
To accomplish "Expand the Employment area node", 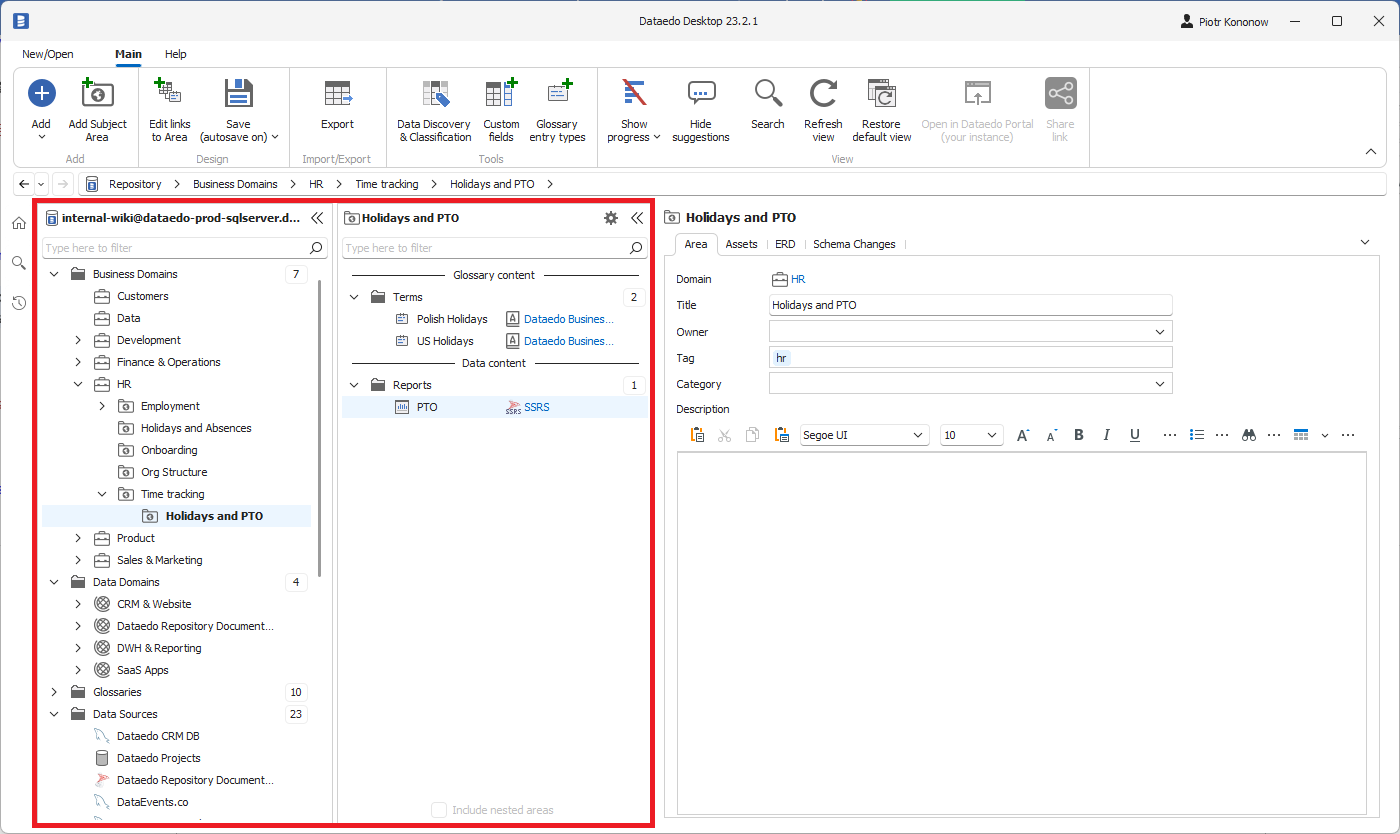I will coord(102,406).
